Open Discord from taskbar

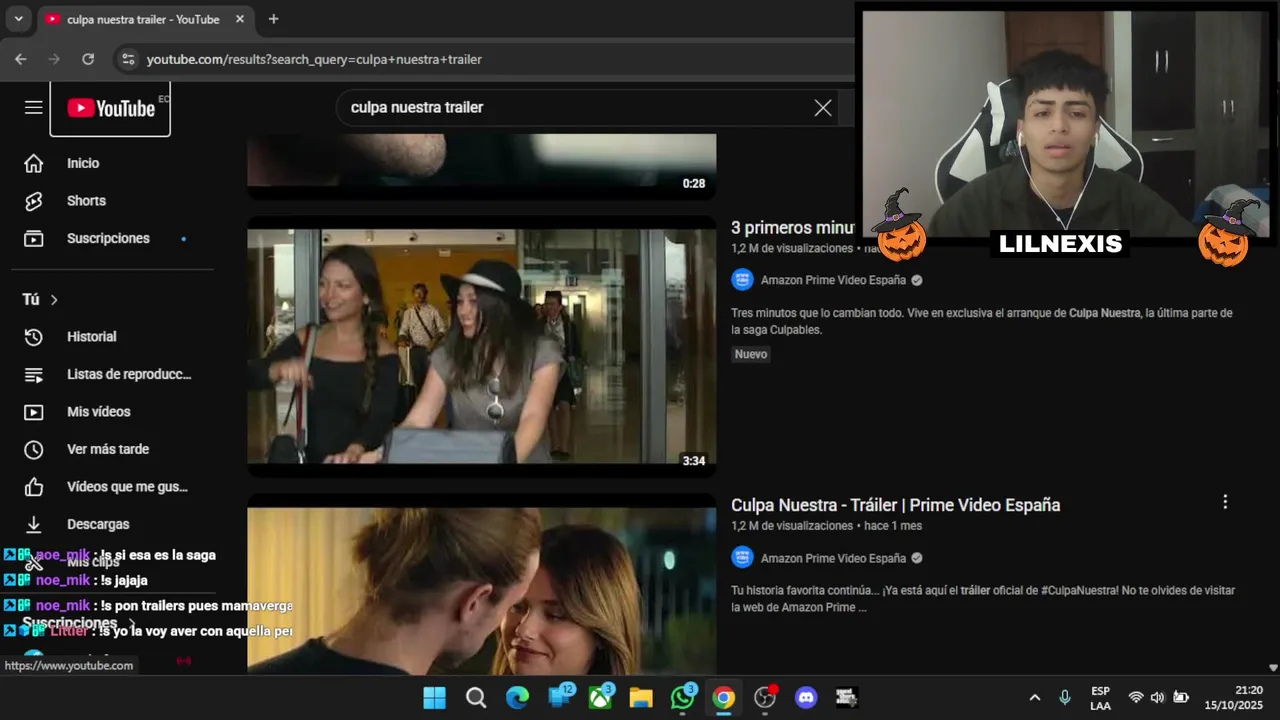pos(806,697)
